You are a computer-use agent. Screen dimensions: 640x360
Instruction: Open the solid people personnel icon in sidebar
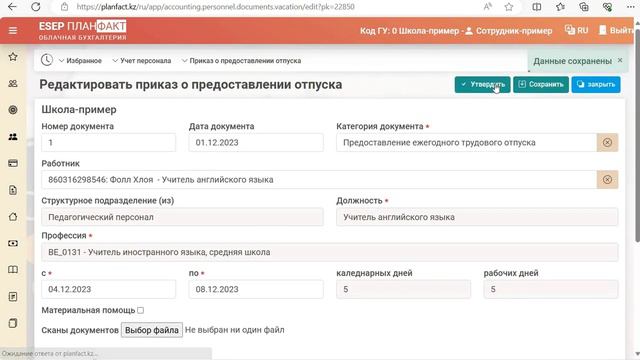coord(13,137)
